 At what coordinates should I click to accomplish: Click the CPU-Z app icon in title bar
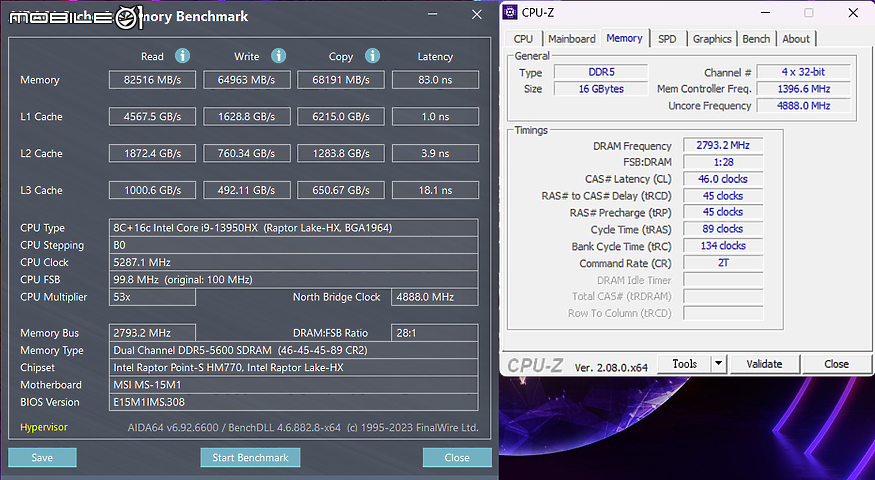tap(510, 12)
